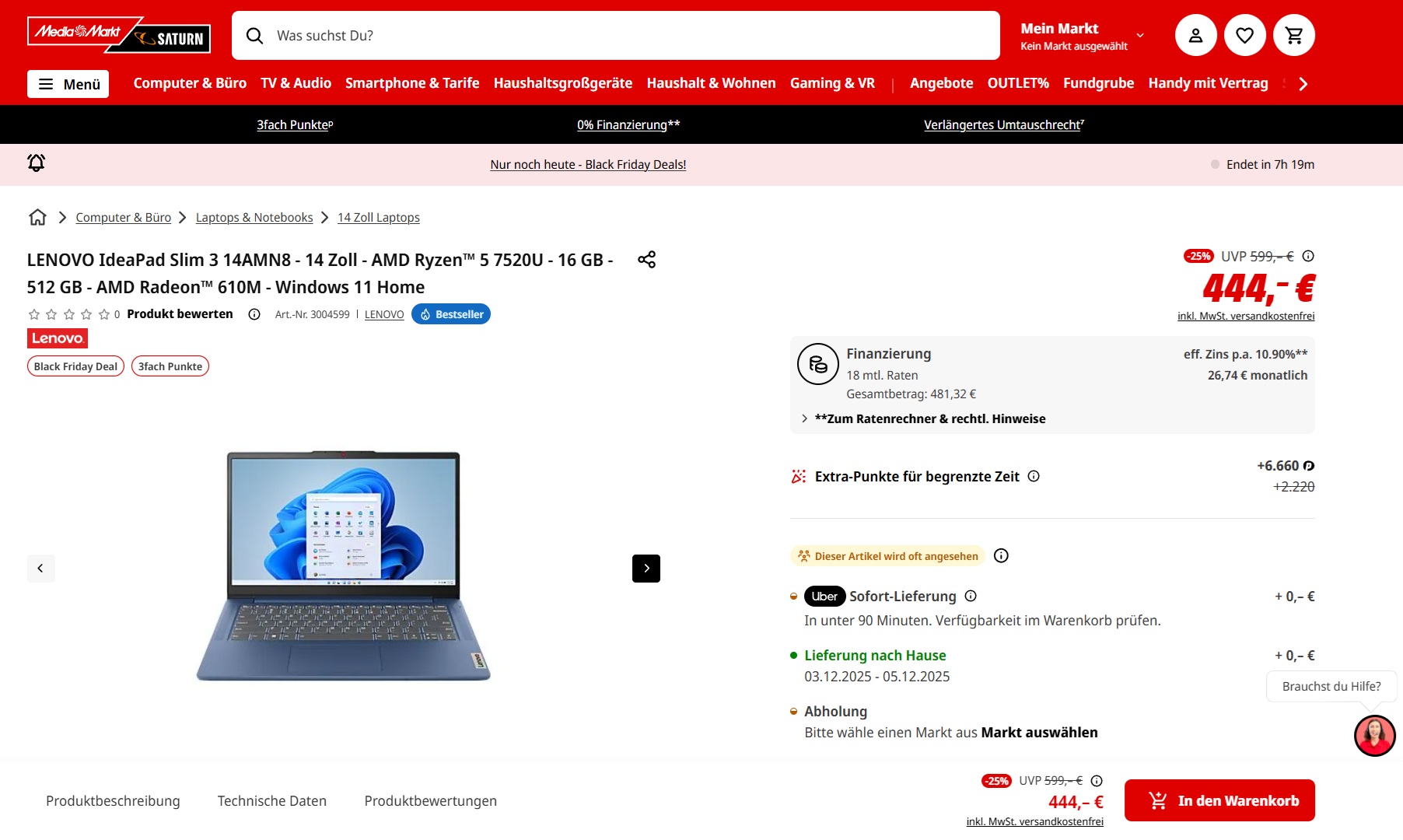Show next product image
Viewport: 1403px width, 840px height.
646,569
